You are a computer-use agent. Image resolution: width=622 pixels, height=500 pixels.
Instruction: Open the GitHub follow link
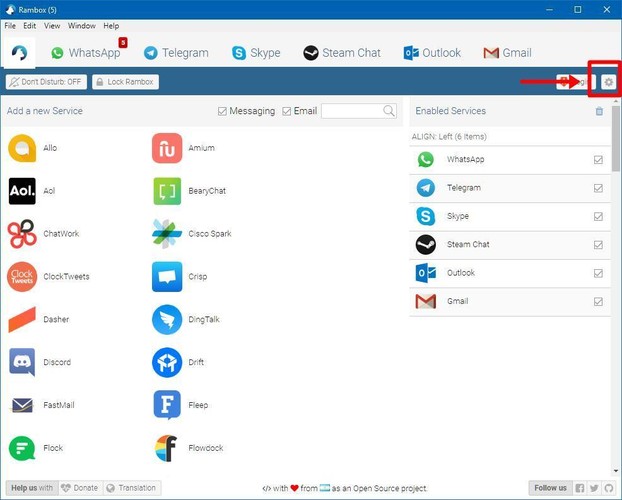point(609,488)
